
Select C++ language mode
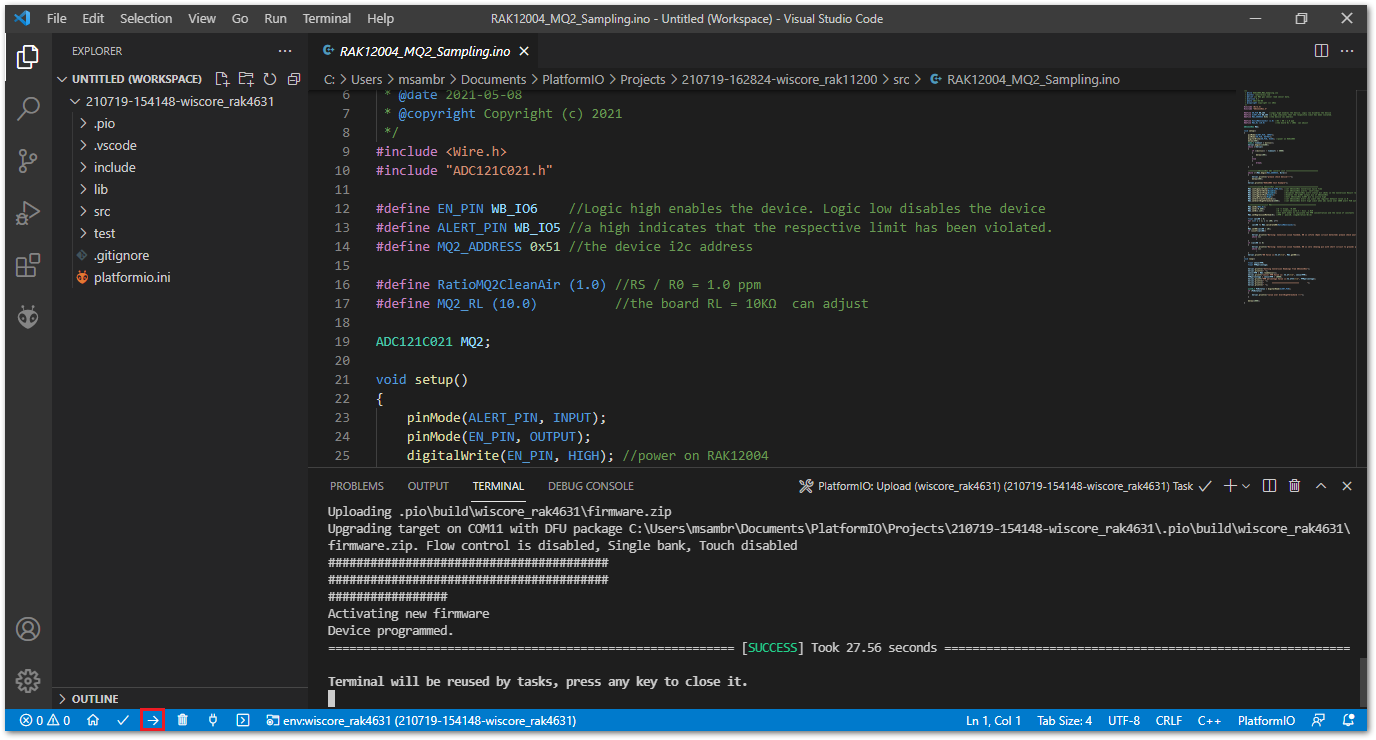[1210, 720]
